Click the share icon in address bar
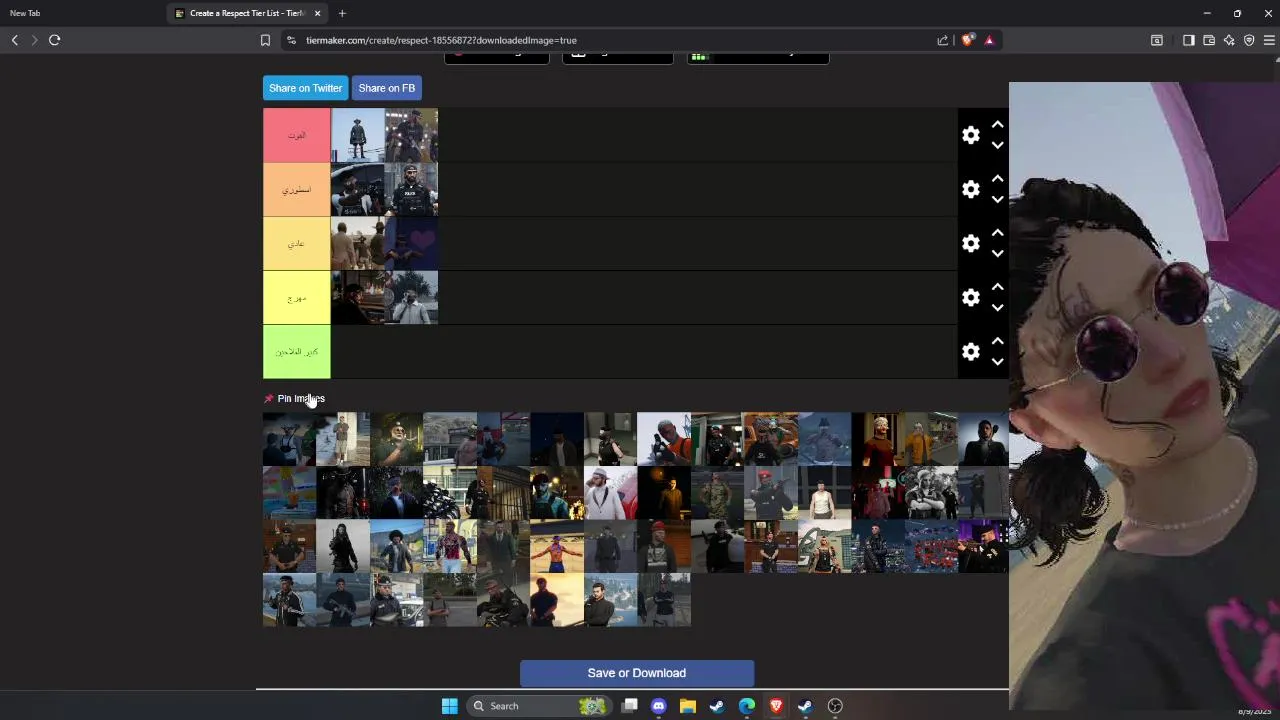This screenshot has width=1280, height=720. pos(942,40)
